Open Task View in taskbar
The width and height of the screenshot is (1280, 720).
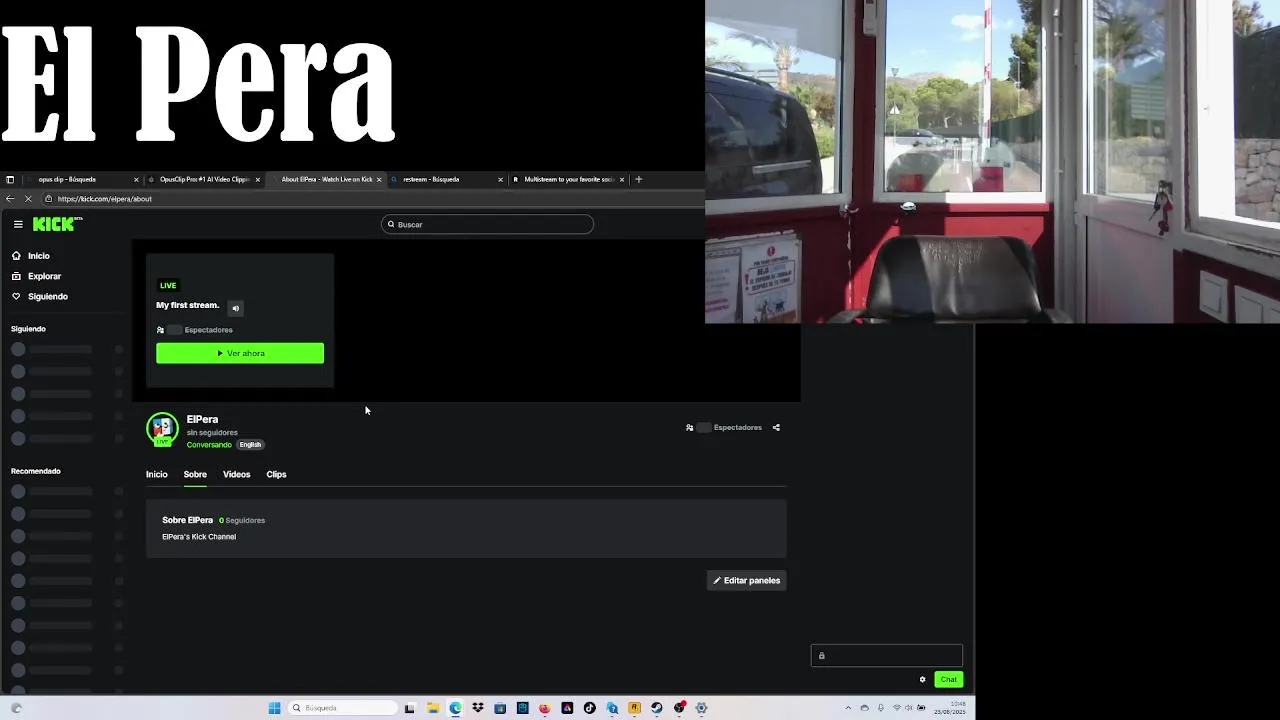pos(409,708)
